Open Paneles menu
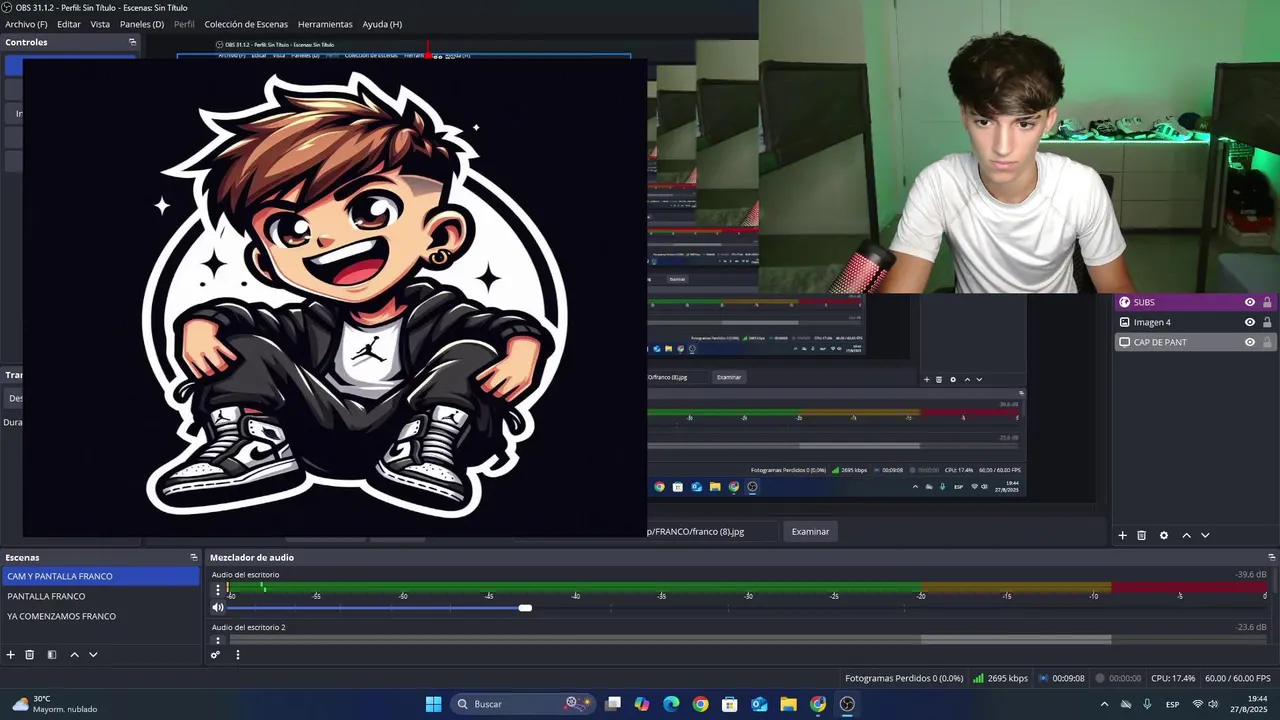The image size is (1280, 720). coord(142,24)
